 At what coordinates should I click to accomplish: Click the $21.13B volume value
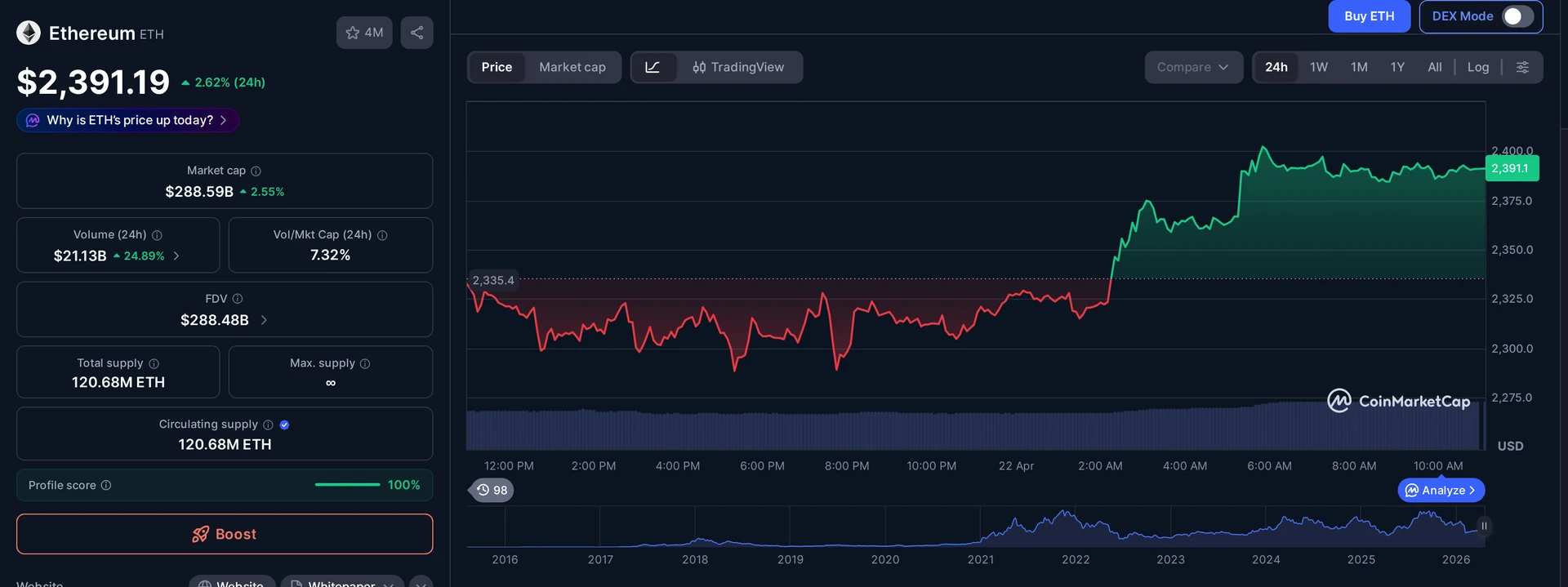80,256
